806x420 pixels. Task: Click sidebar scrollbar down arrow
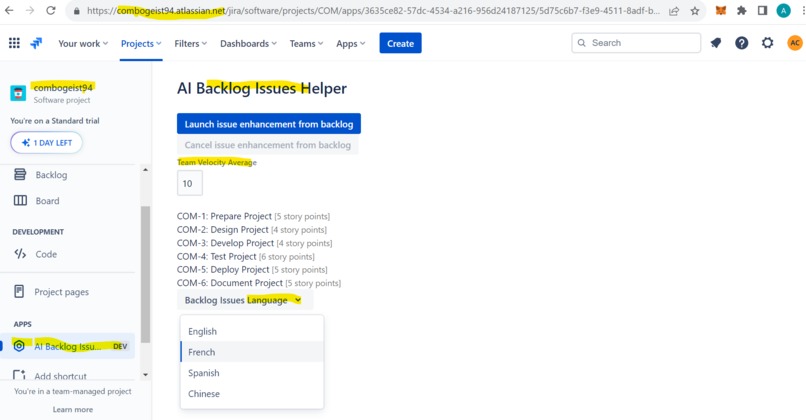(145, 375)
